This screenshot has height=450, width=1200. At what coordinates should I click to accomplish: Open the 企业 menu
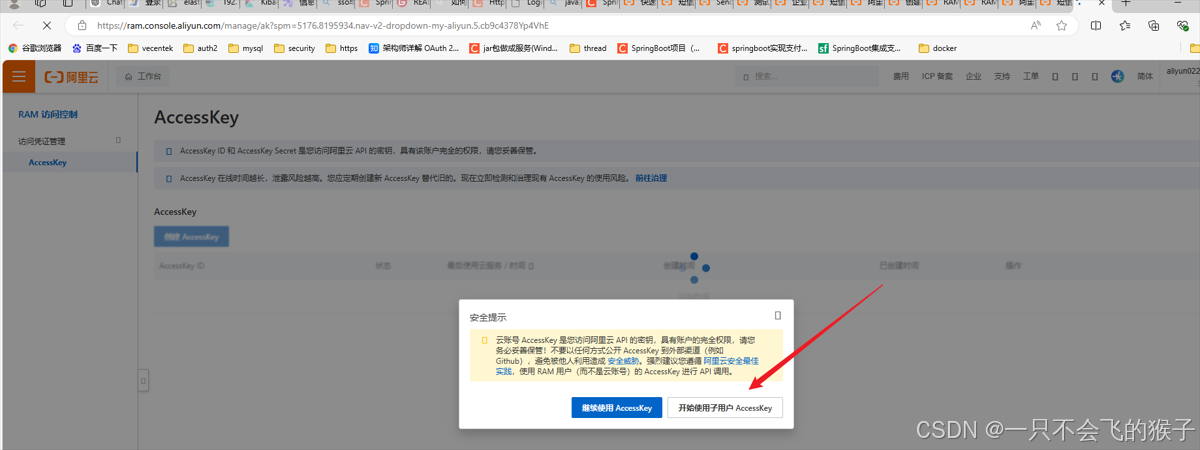point(973,76)
